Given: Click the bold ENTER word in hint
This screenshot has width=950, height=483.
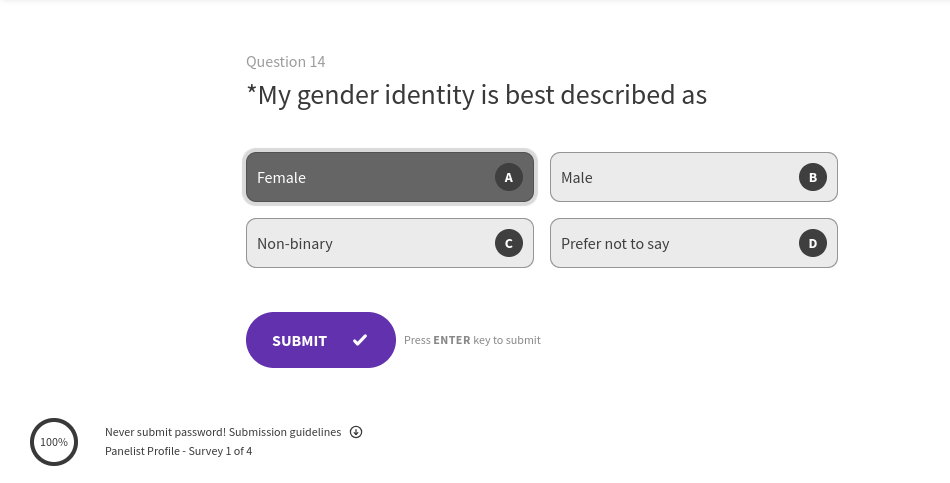Looking at the screenshot, I should click(452, 340).
